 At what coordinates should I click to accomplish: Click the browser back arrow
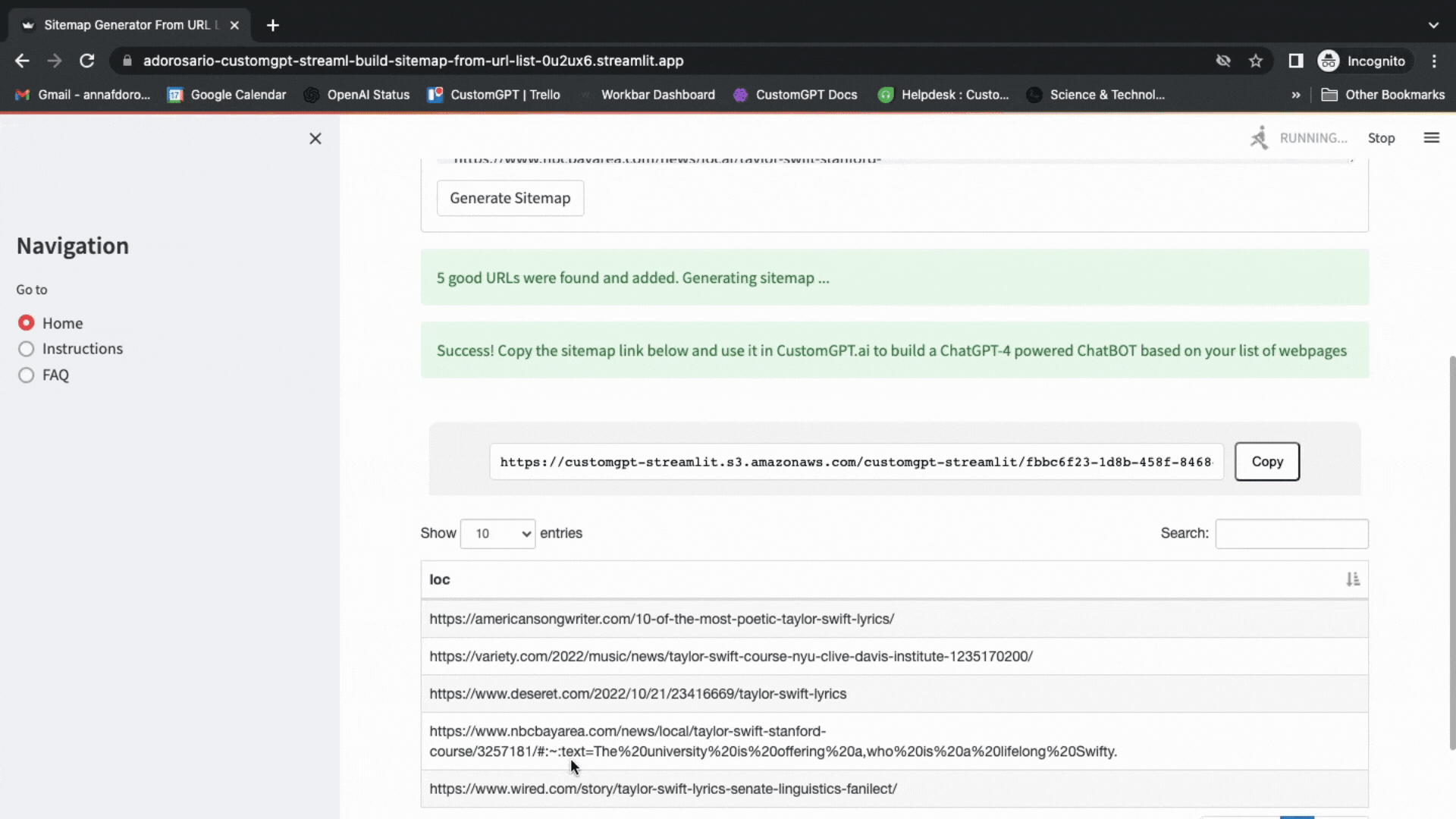tap(22, 61)
